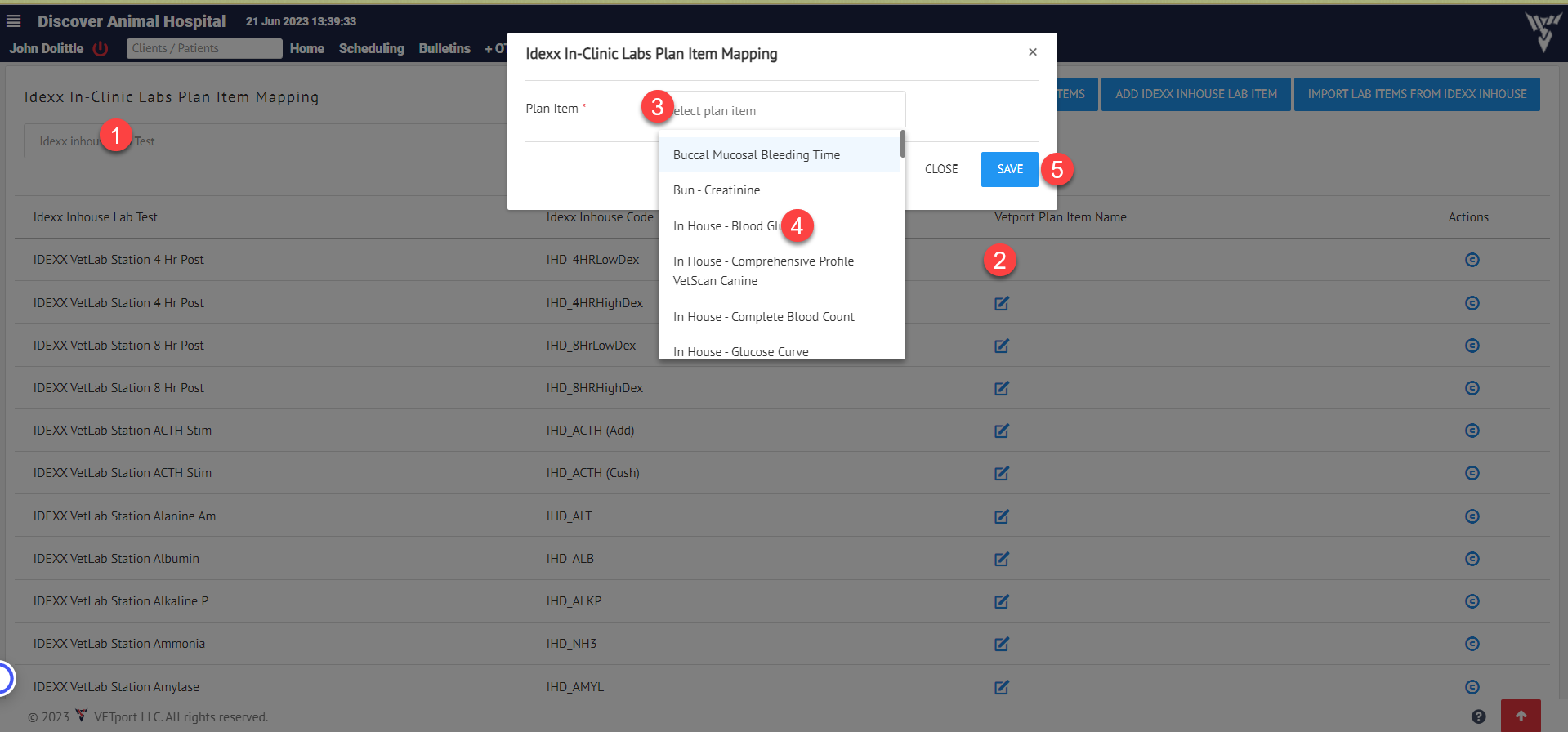Viewport: 1568px width, 732px height.
Task: Click IMPORT LAB ITEMS FROM IDEXX INHOUSE
Action: point(1417,94)
